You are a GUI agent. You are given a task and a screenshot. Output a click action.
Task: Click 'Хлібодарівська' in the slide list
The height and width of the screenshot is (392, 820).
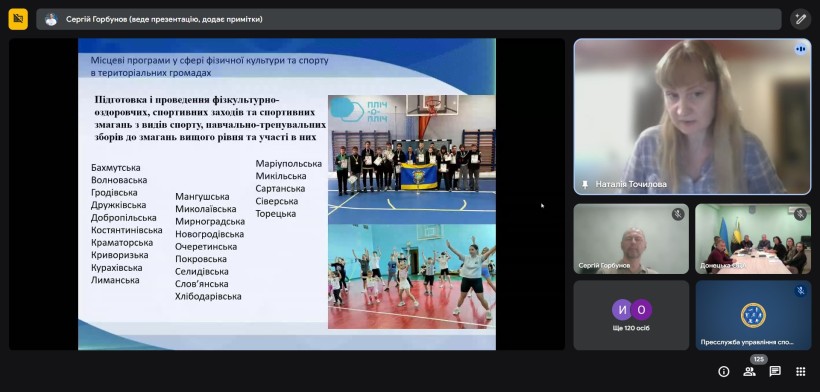click(208, 297)
